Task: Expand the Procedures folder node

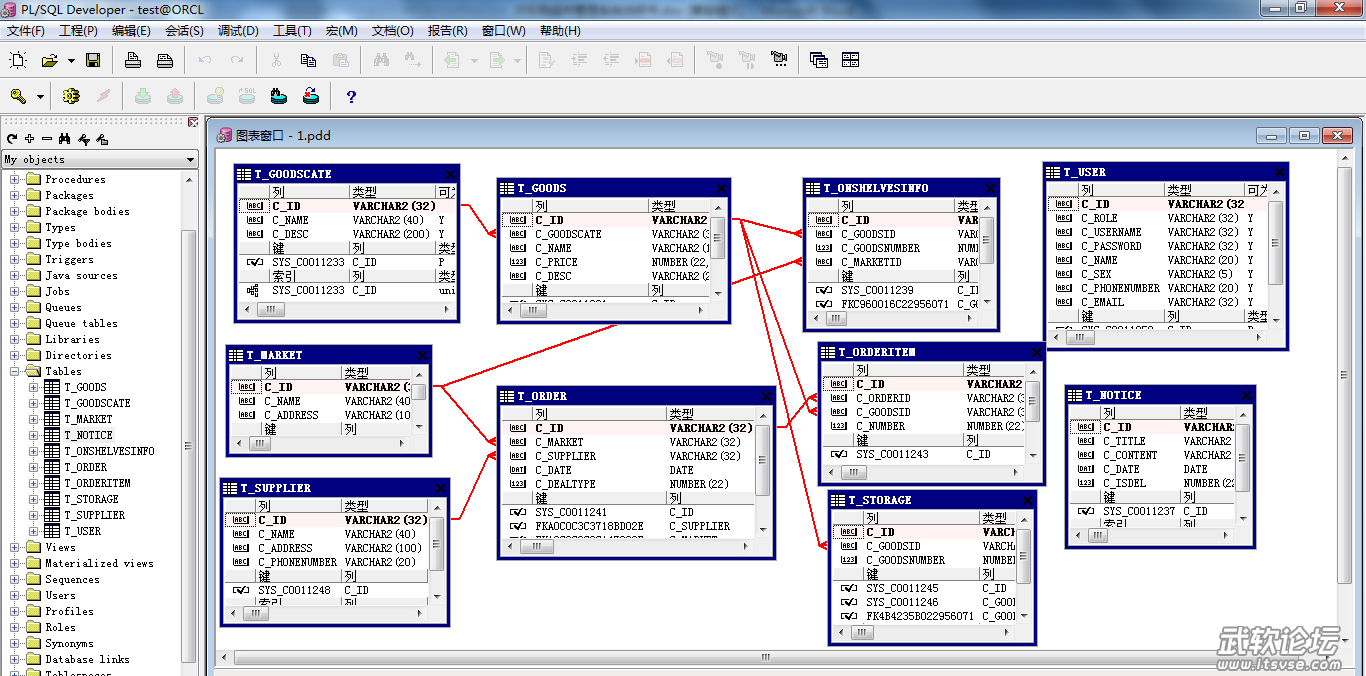Action: click(15, 180)
